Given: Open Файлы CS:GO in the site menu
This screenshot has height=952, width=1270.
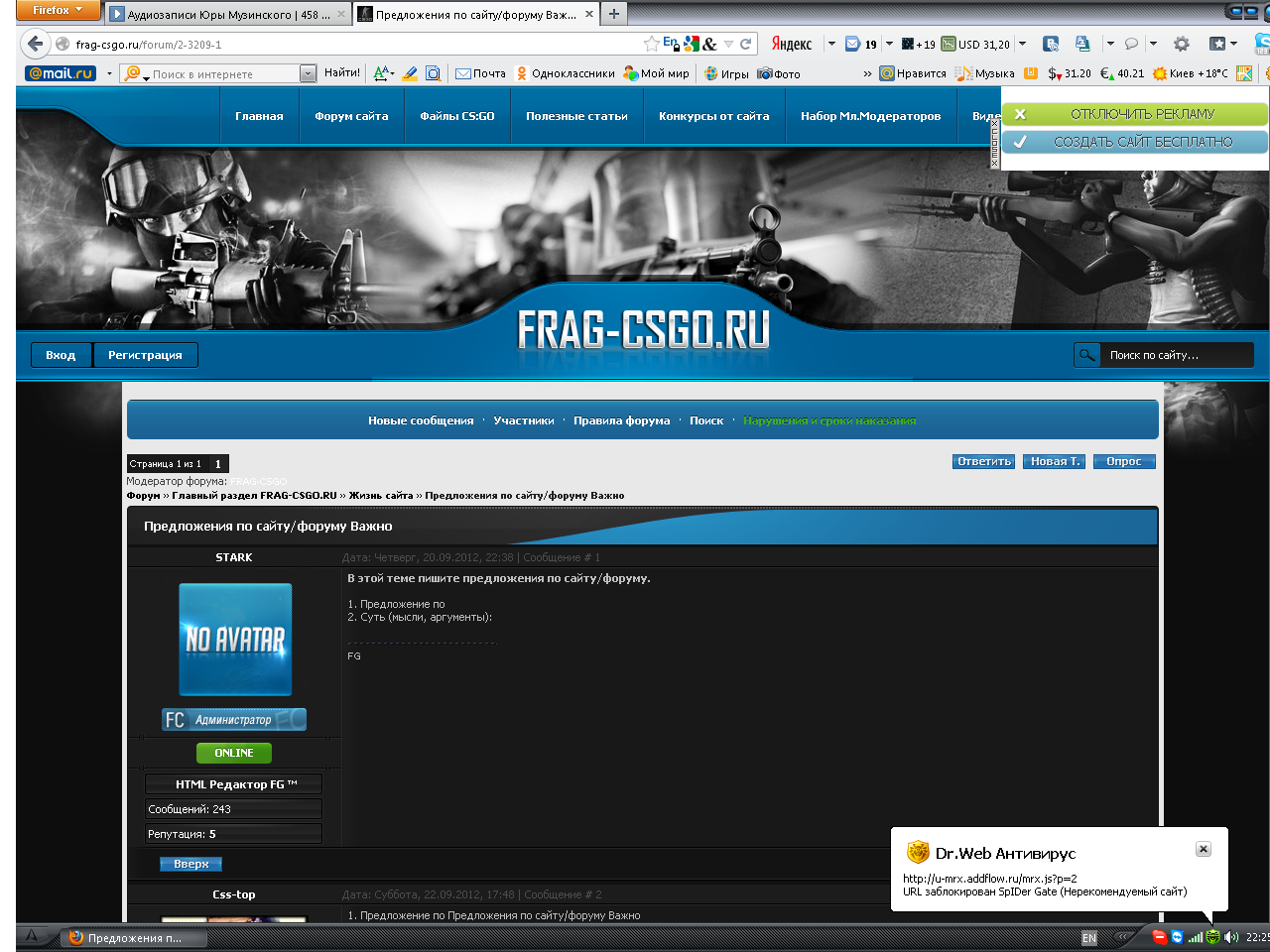Looking at the screenshot, I should (456, 116).
